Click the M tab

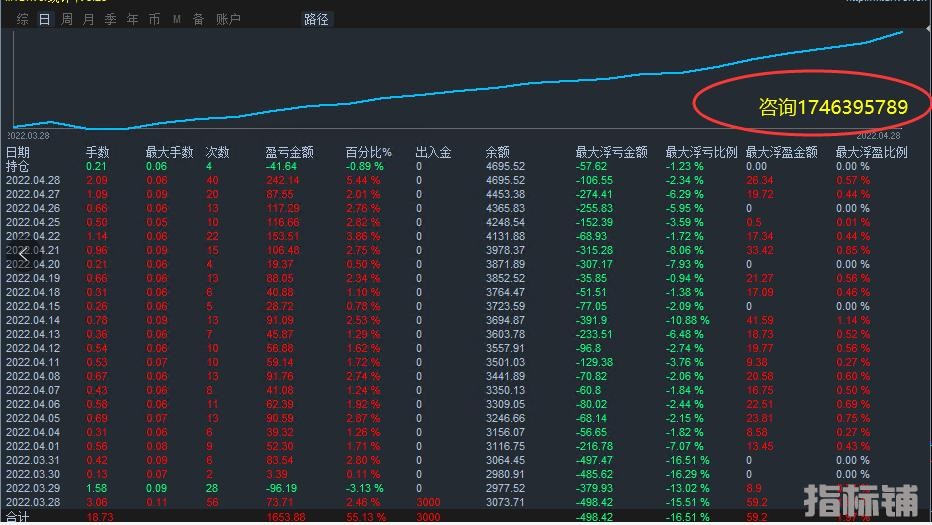177,19
